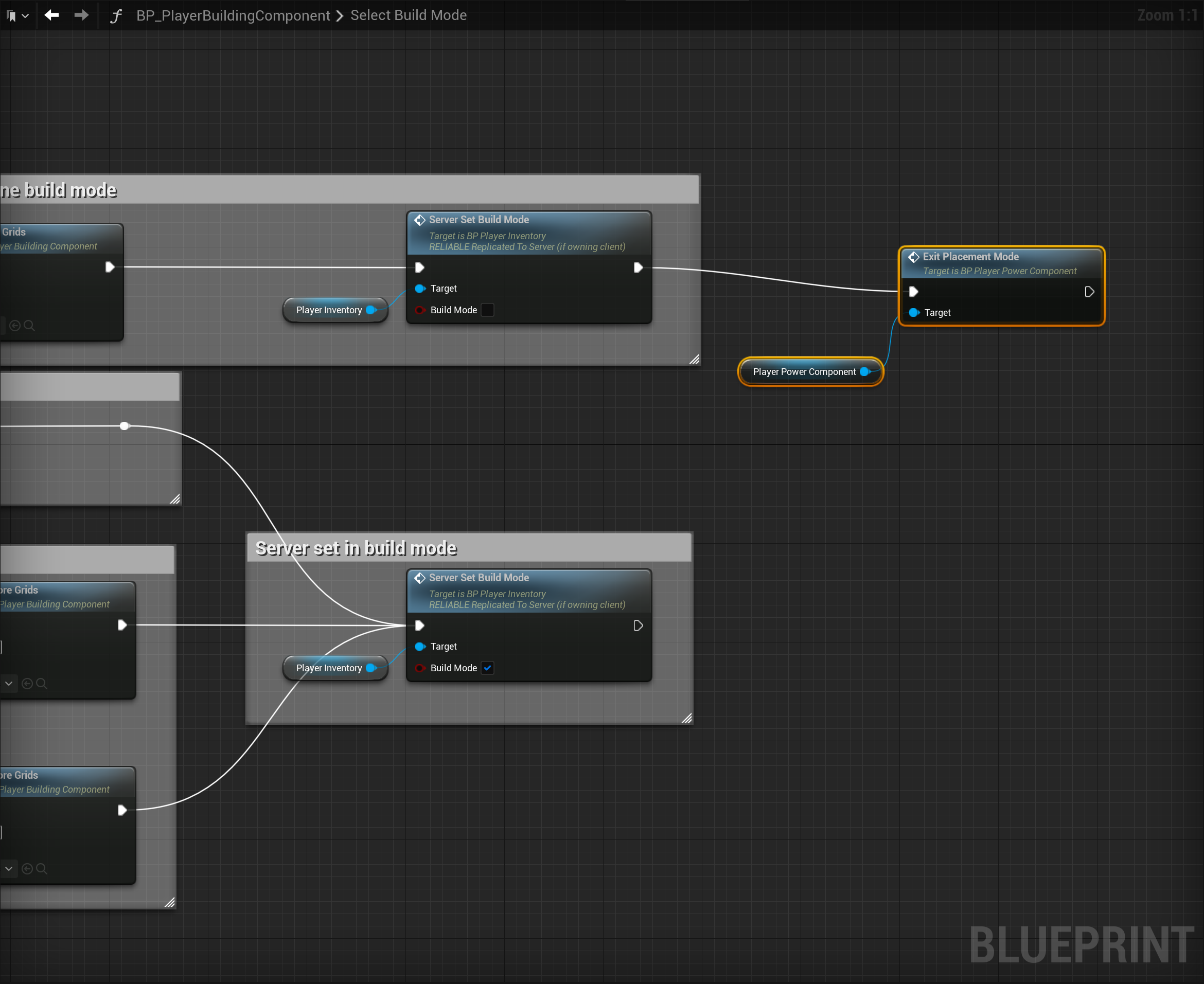
Task: Click the reroute node on the wire
Action: (125, 426)
